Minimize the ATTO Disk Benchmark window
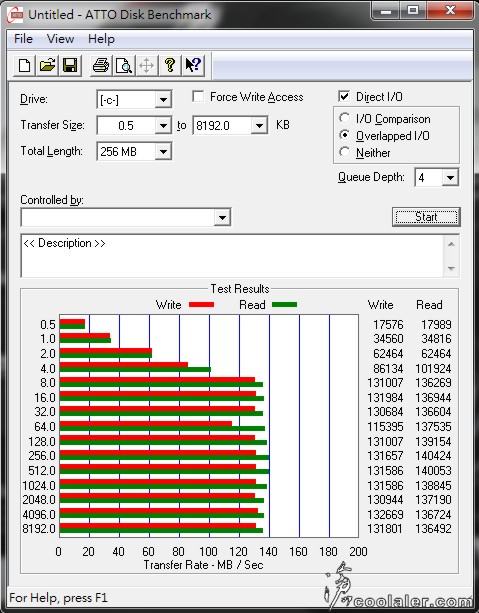The height and width of the screenshot is (613, 479). click(386, 11)
